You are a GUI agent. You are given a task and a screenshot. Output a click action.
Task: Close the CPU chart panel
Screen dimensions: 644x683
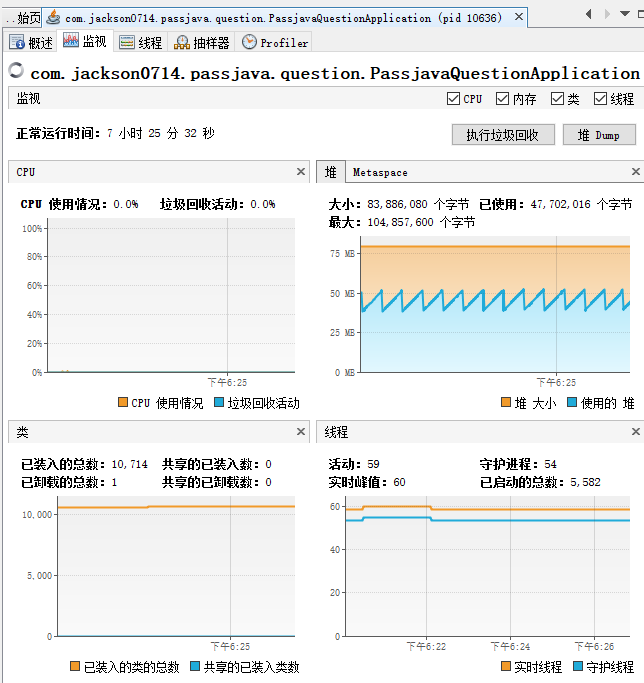click(x=301, y=172)
